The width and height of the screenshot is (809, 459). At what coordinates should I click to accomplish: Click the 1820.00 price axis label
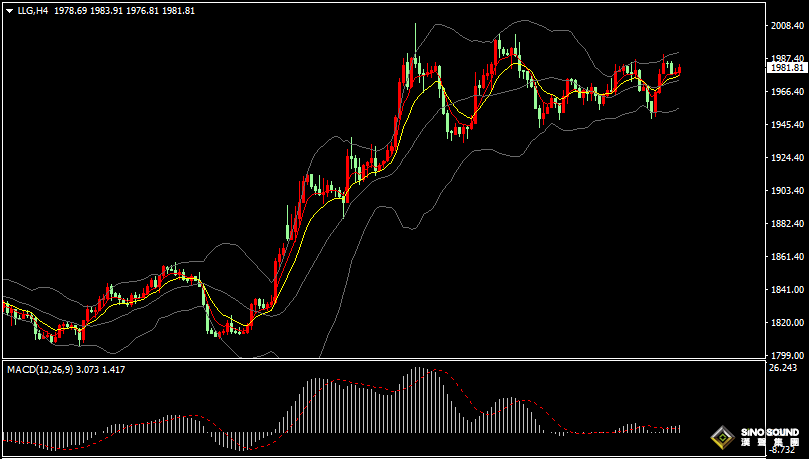(786, 323)
